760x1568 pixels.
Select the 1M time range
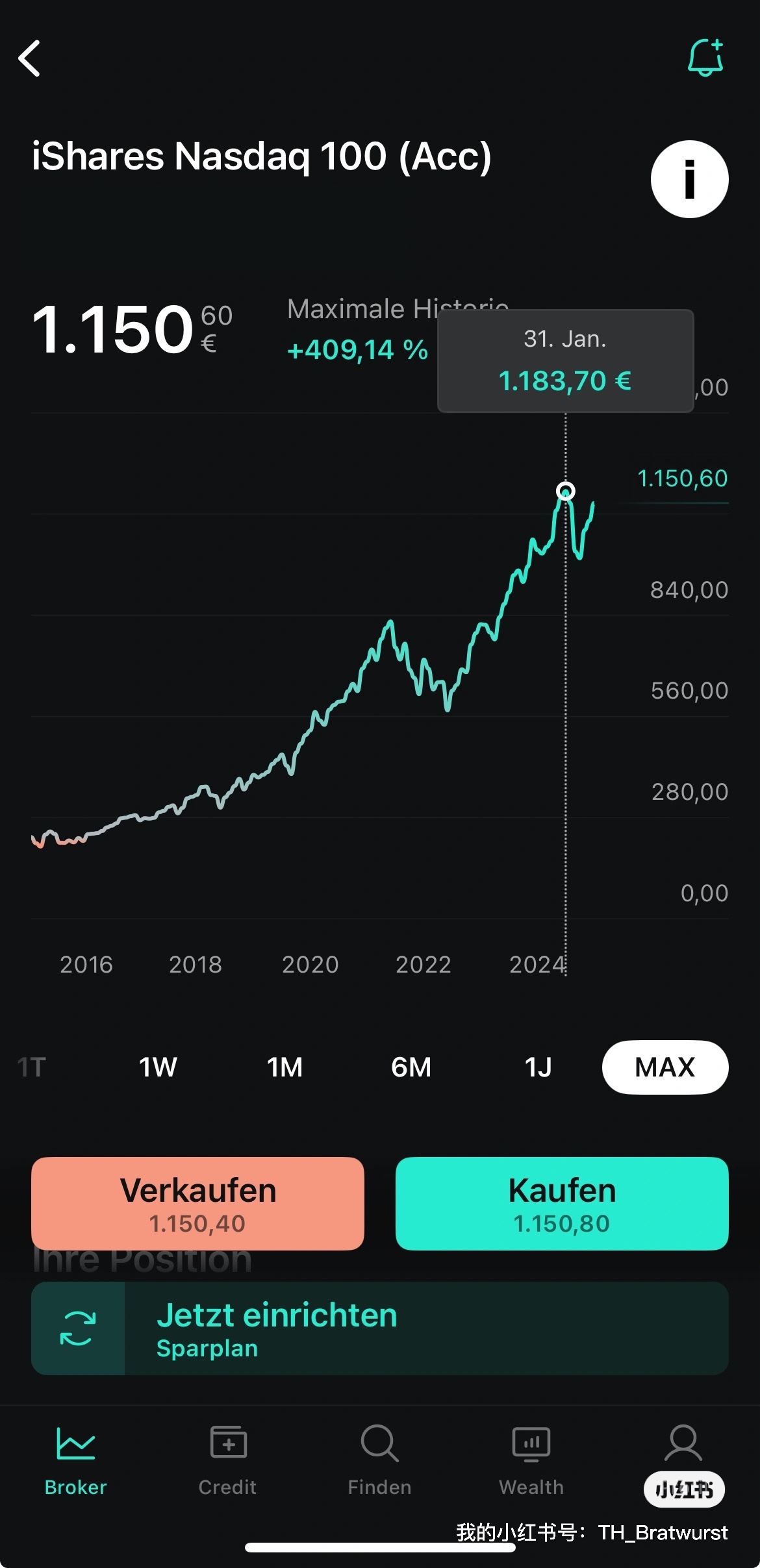click(x=285, y=1067)
